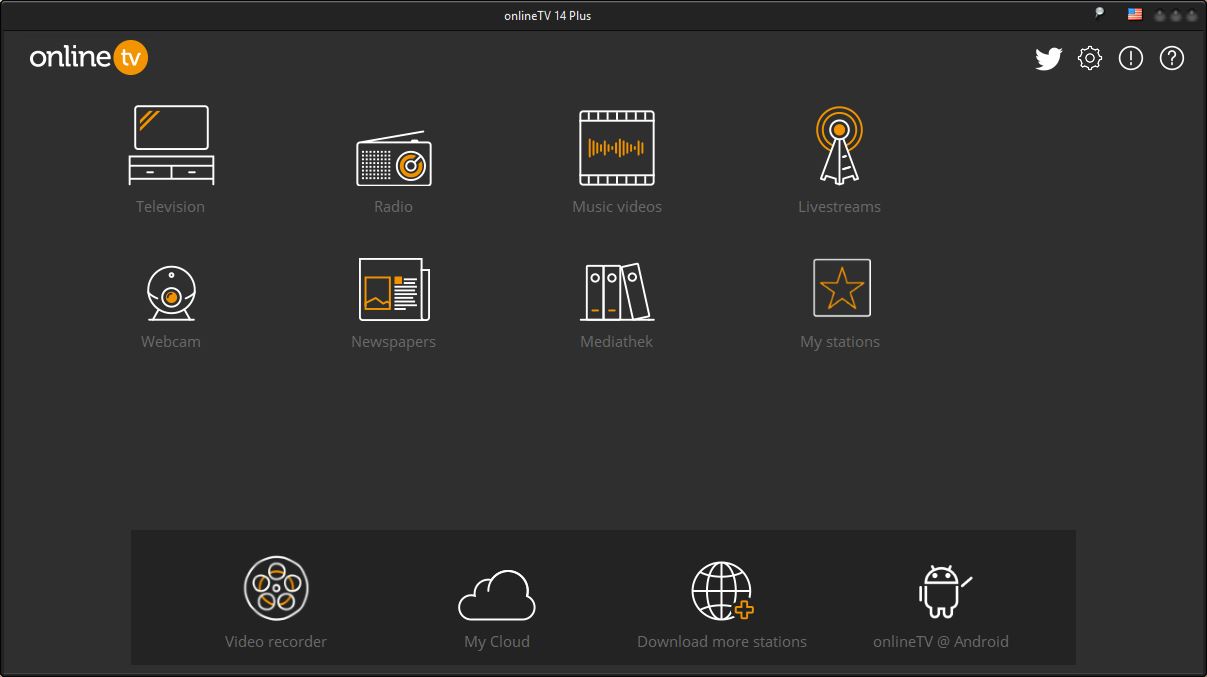Click the onlineTV logo at top left
The image size is (1207, 677).
89,58
